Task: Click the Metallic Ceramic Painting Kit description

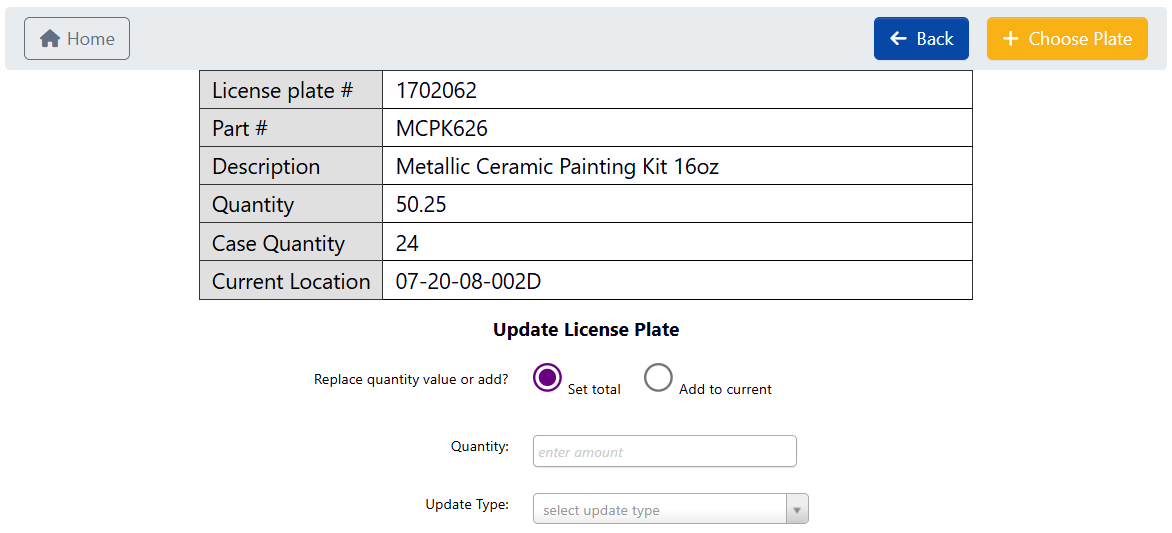Action: (x=557, y=167)
